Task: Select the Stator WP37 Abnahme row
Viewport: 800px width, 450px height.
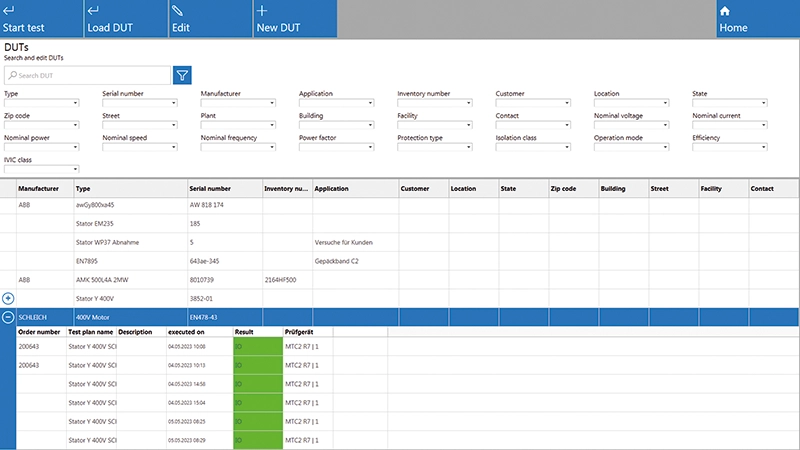Action: point(130,242)
